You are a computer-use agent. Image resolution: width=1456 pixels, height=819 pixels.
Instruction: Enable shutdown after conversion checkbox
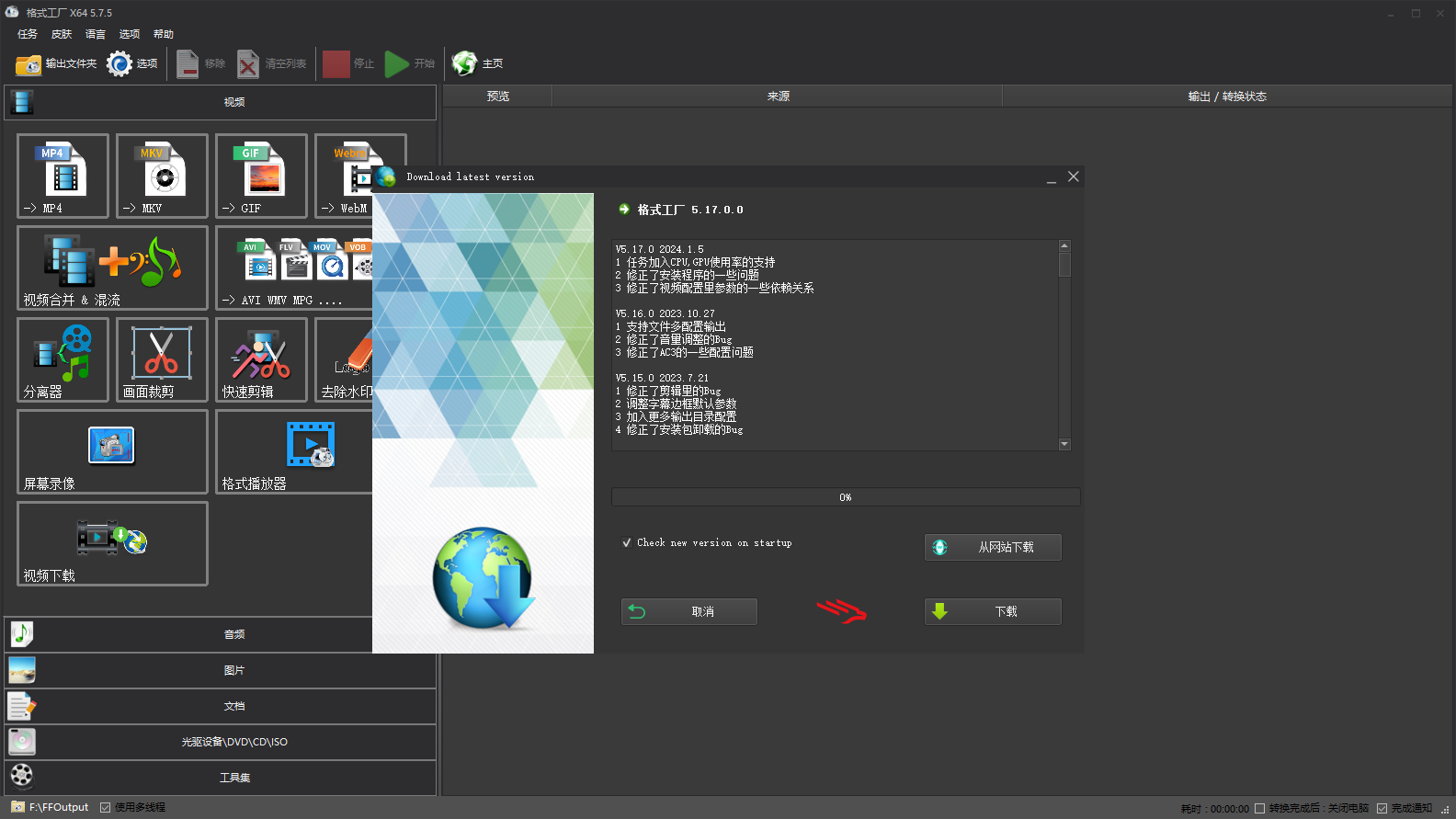[x=1260, y=809]
